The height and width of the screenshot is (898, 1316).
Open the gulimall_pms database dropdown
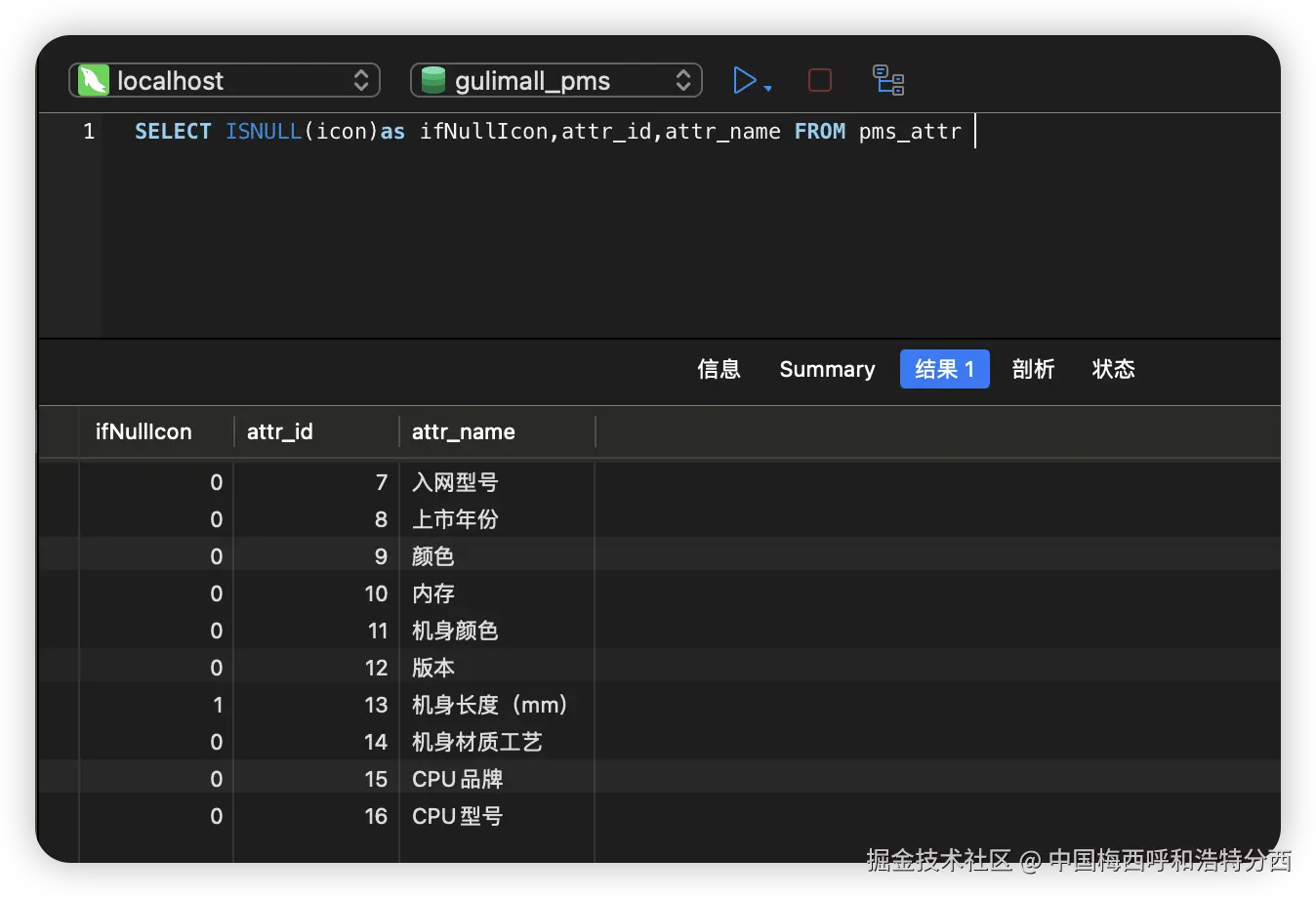pos(556,80)
